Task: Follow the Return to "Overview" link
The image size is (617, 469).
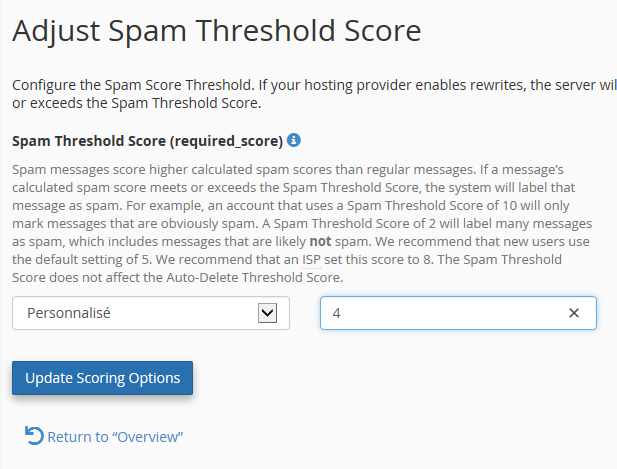Action: (115, 437)
